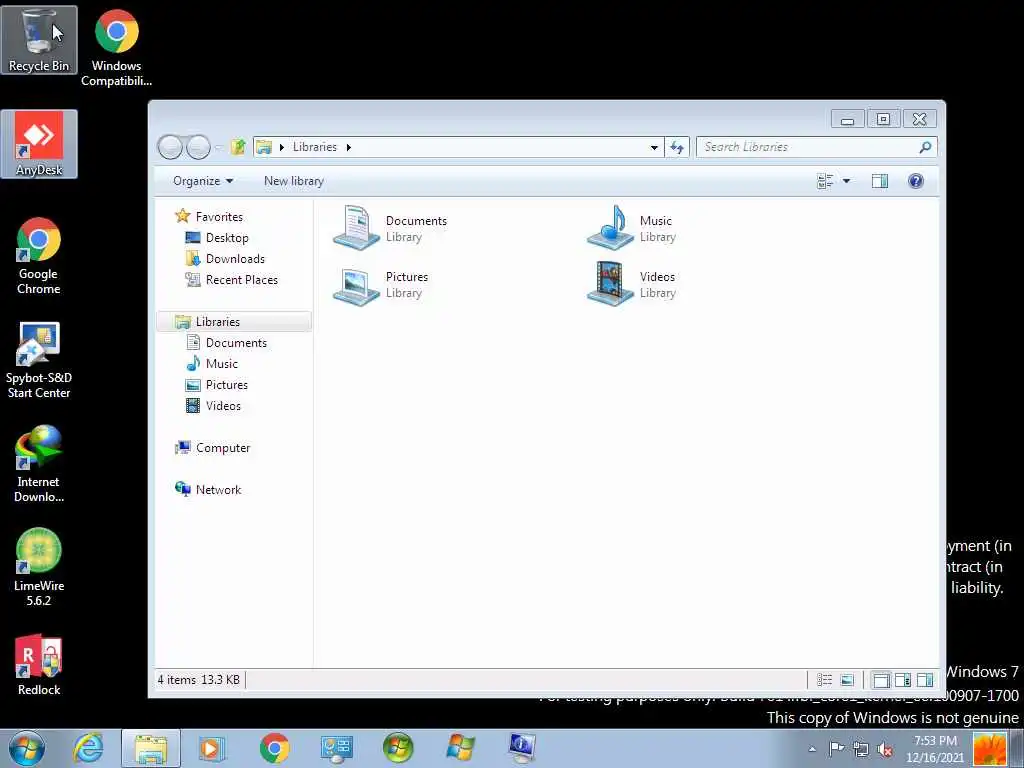Open Organize dropdown menu
This screenshot has height=768, width=1024.
203,181
